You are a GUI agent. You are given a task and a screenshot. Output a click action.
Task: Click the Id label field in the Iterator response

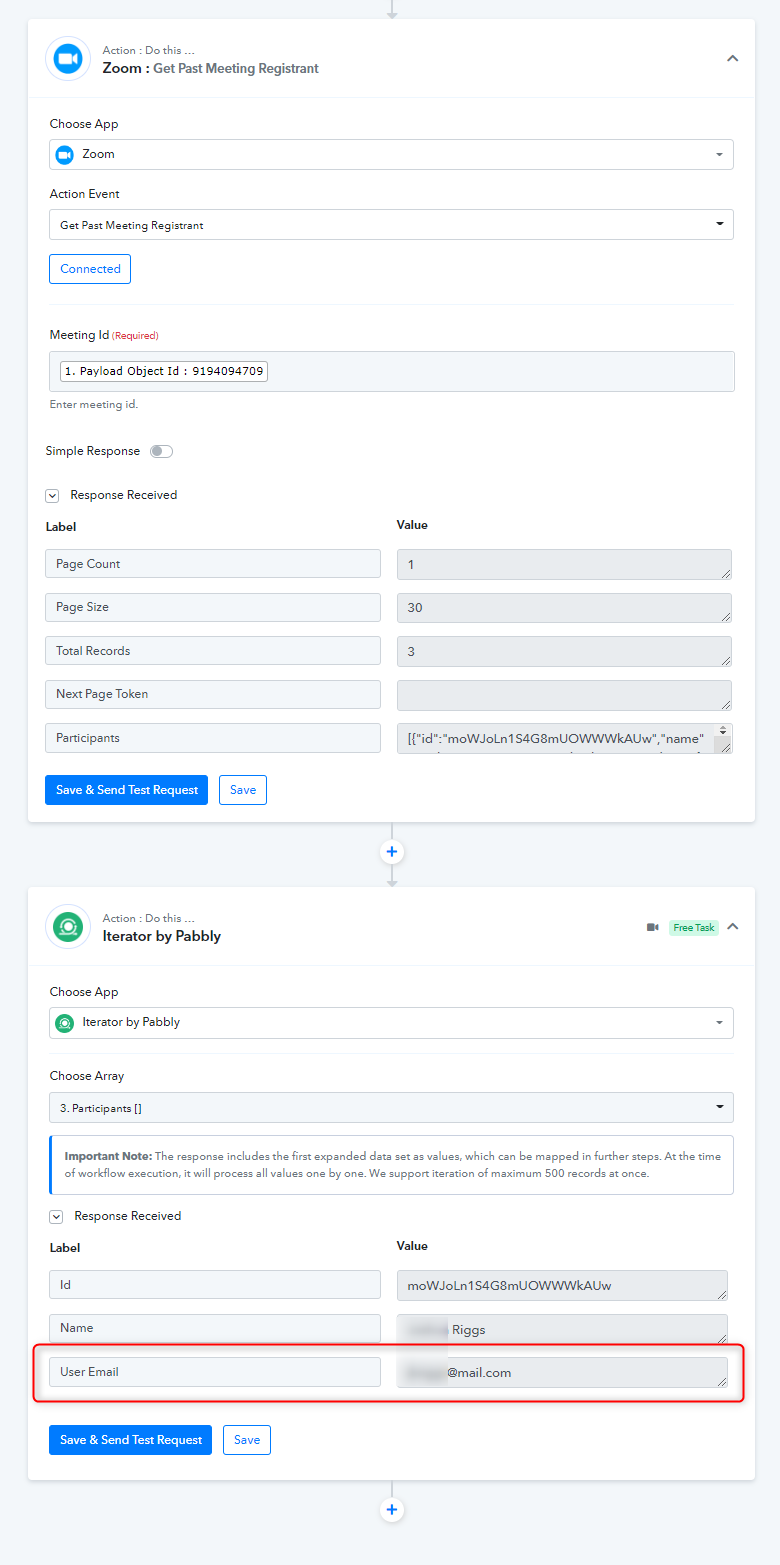(215, 1284)
